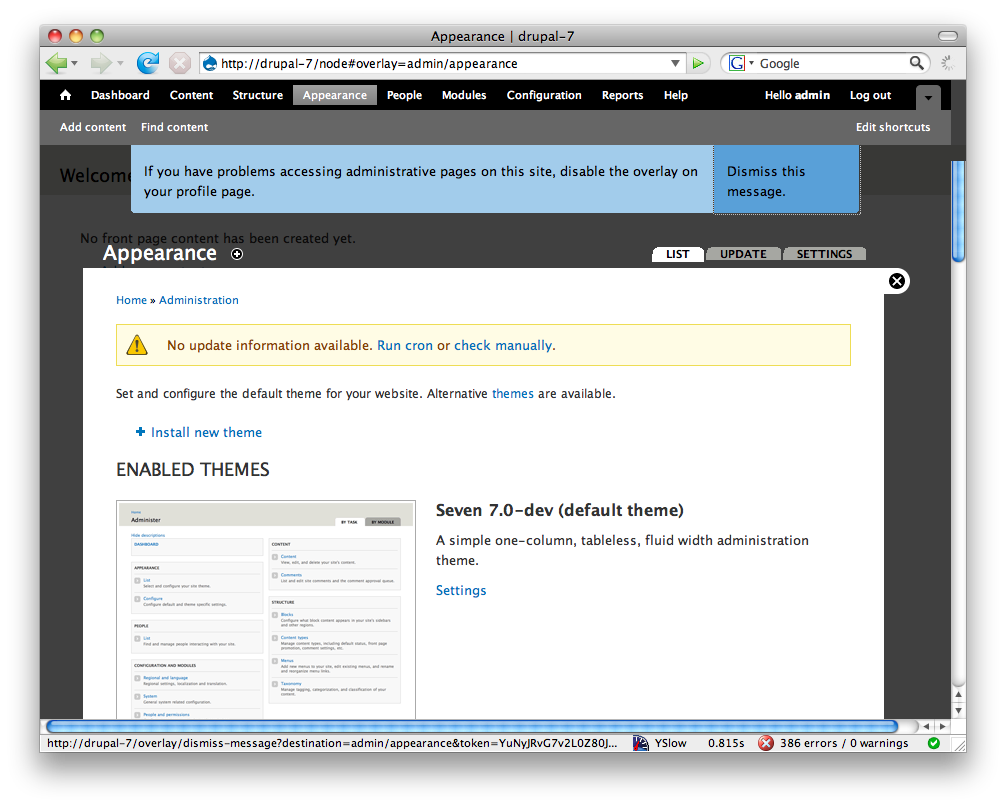The image size is (1006, 807).
Task: Click the Home icon in the admin toolbar
Action: 64,95
